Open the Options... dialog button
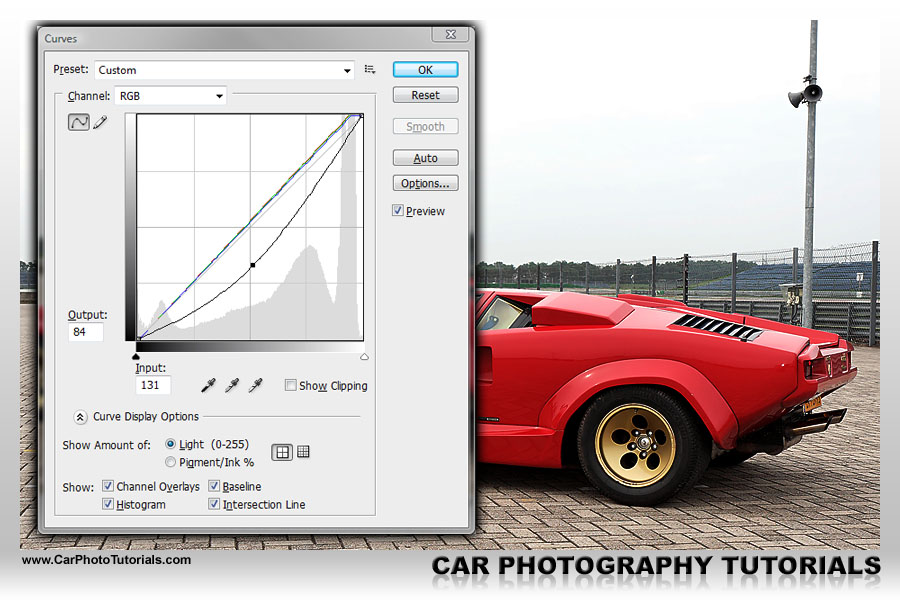 tap(425, 183)
